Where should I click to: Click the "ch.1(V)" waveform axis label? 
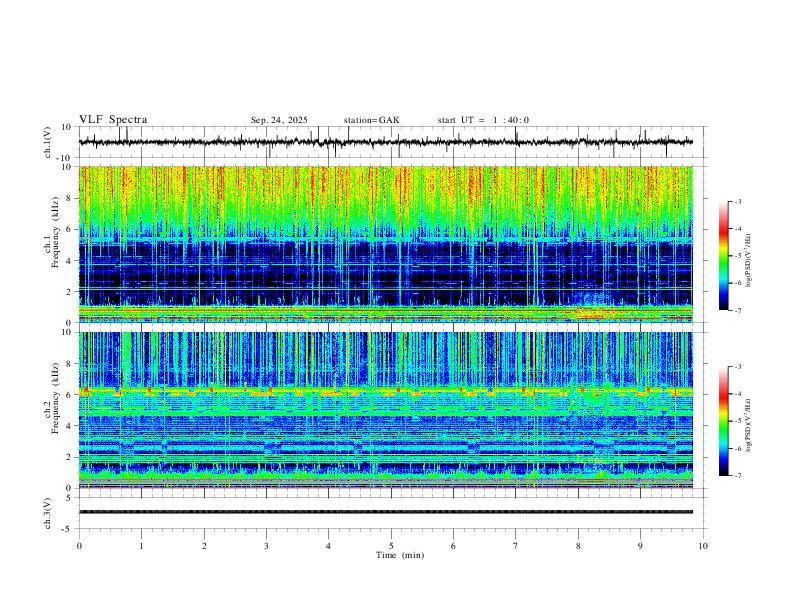coord(48,142)
